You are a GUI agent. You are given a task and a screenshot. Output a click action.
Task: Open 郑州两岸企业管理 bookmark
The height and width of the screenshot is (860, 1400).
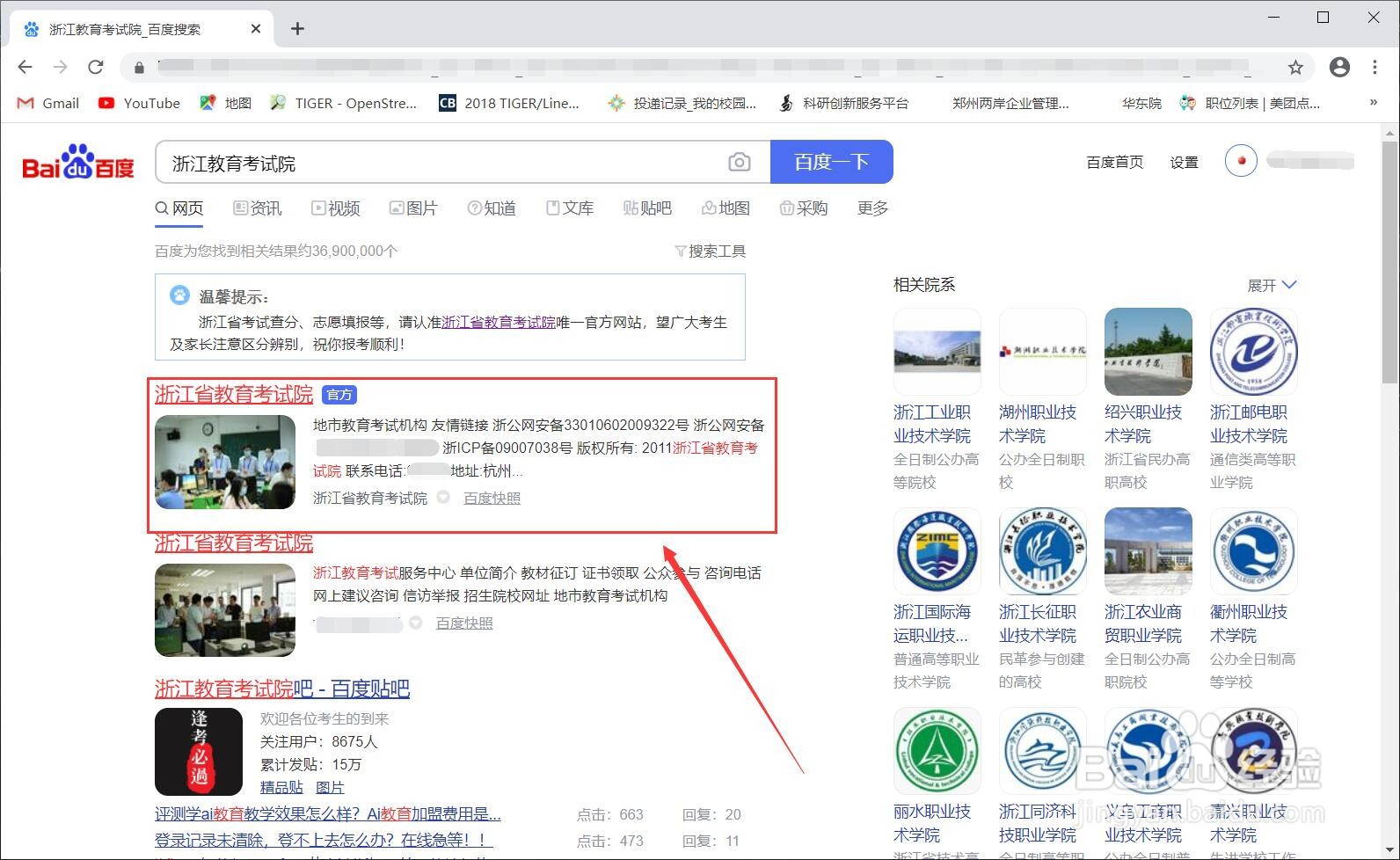(1010, 103)
